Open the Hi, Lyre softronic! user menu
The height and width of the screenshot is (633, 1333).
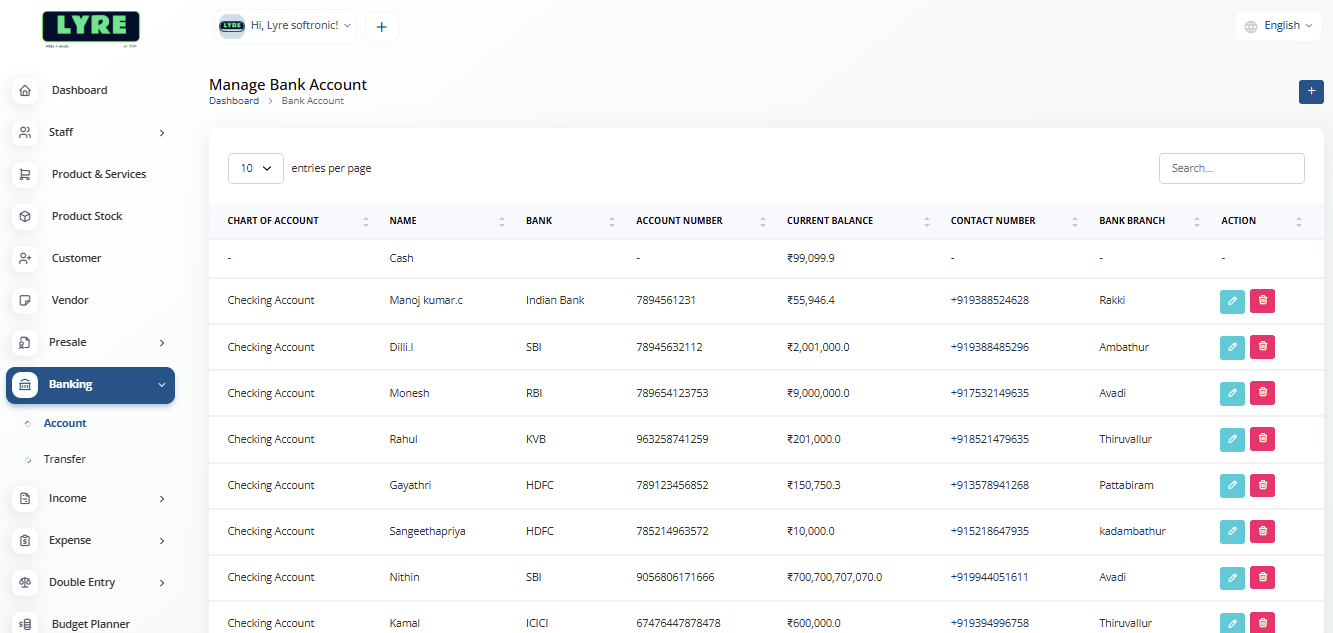287,26
